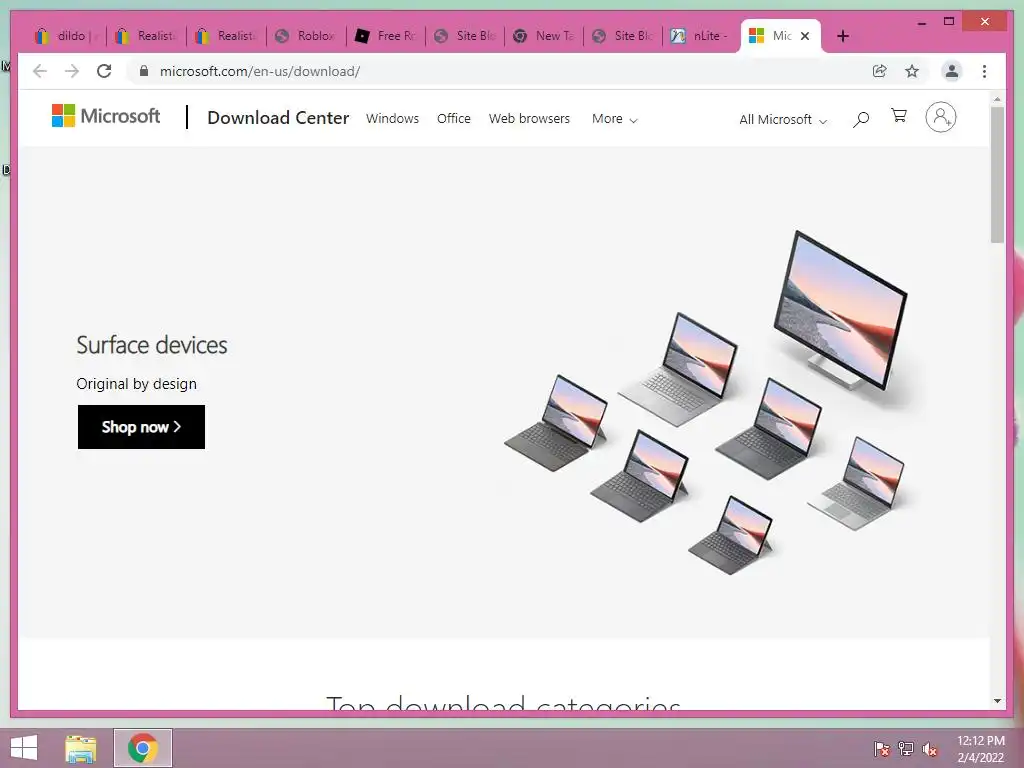
Task: Click the network tray icon
Action: [906, 749]
